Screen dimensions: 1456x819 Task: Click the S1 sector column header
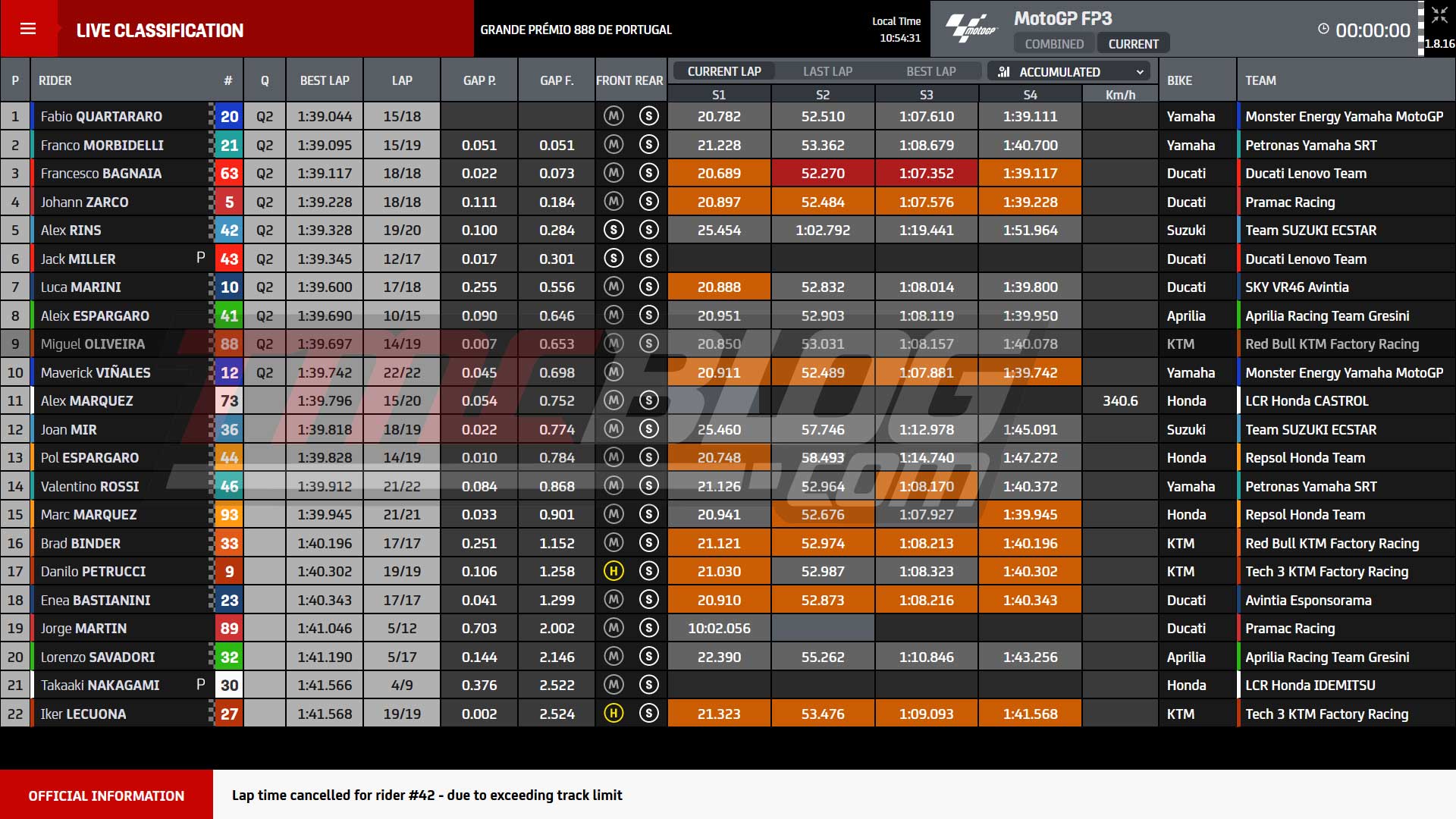coord(719,95)
